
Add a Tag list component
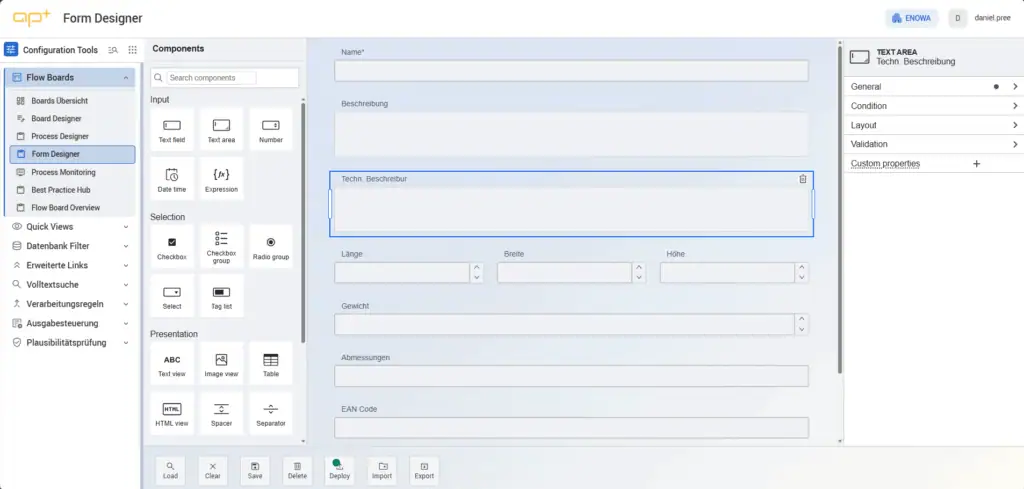(221, 296)
